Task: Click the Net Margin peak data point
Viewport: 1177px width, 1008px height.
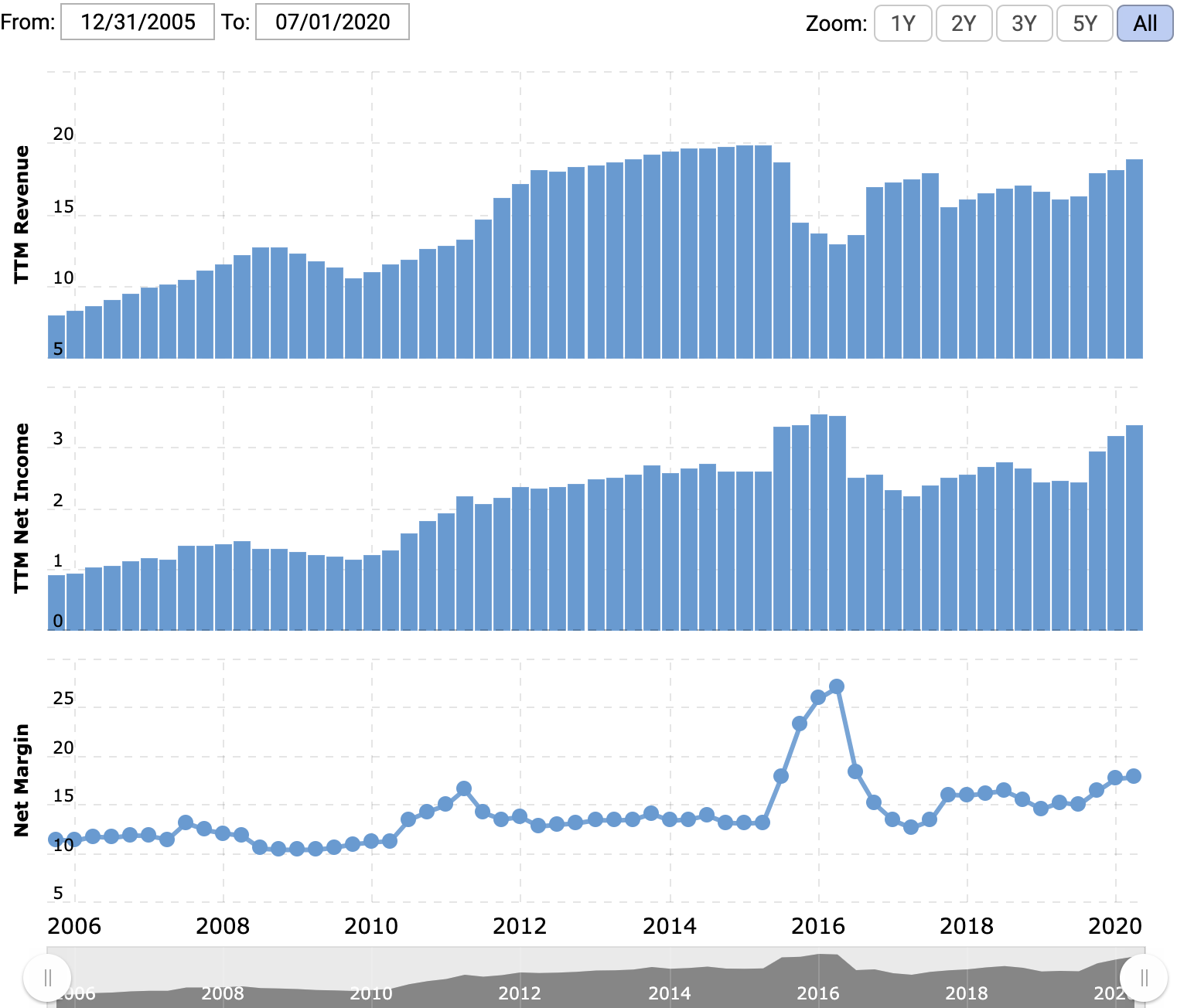Action: pos(837,686)
